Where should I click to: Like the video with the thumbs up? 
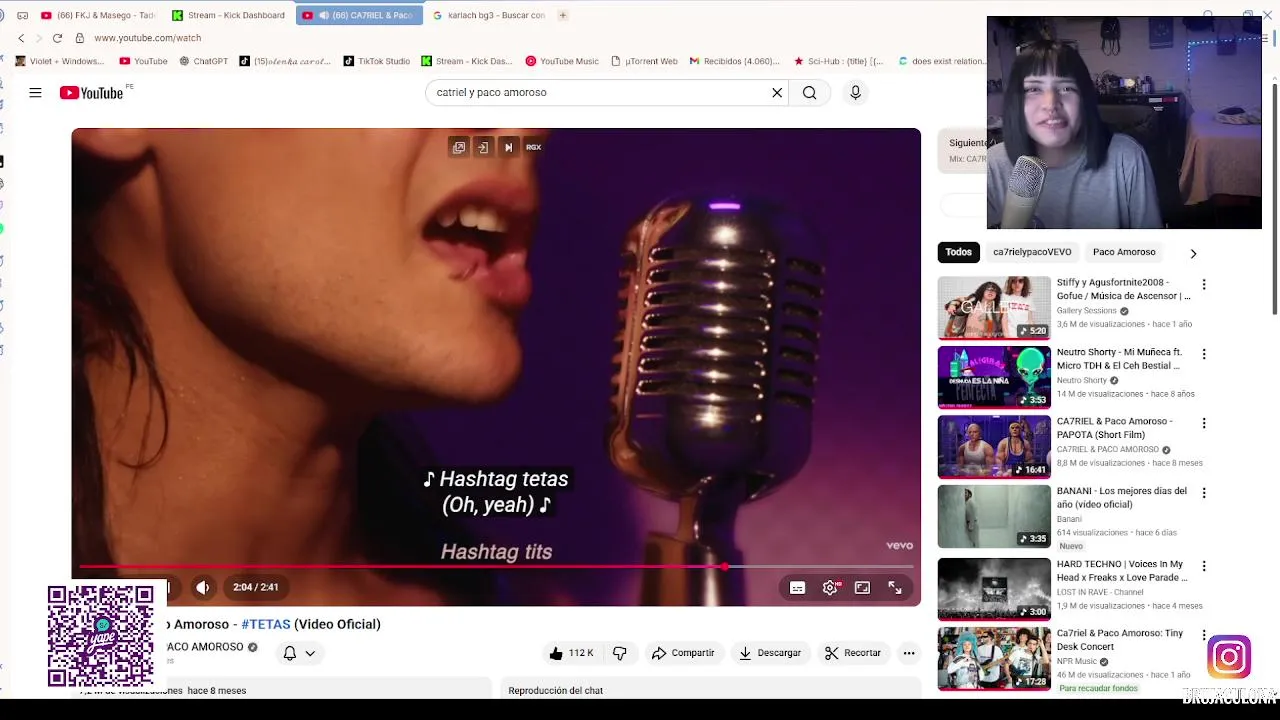point(571,653)
